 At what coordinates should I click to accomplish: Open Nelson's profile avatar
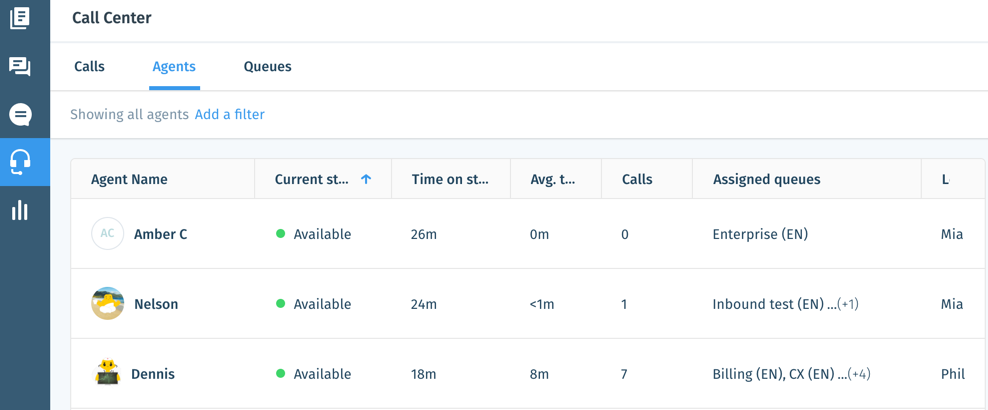(108, 304)
